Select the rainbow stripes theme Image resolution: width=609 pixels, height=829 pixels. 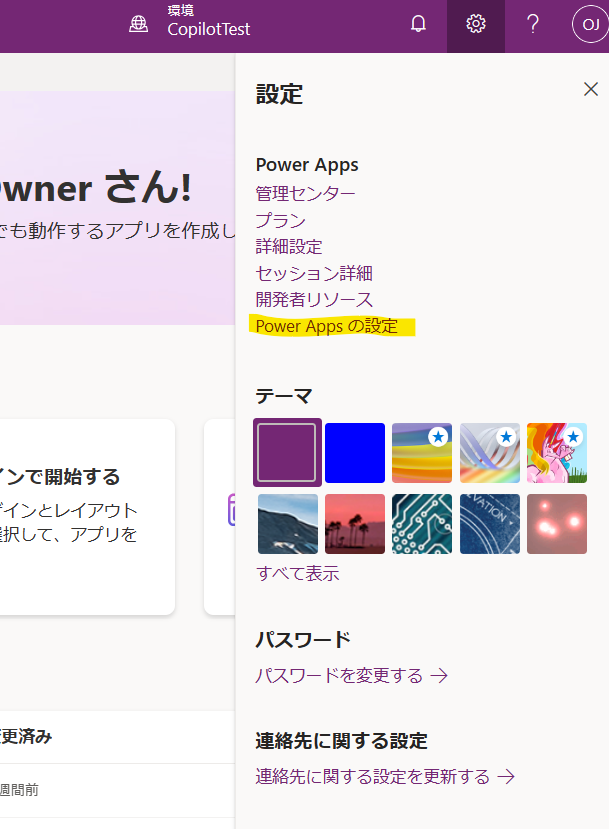click(422, 453)
